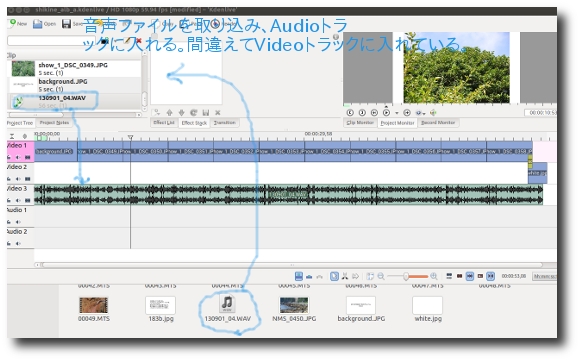Move effect down with the down arrow icon
Screen dimensions: 580x361
pyautogui.click(x=181, y=112)
